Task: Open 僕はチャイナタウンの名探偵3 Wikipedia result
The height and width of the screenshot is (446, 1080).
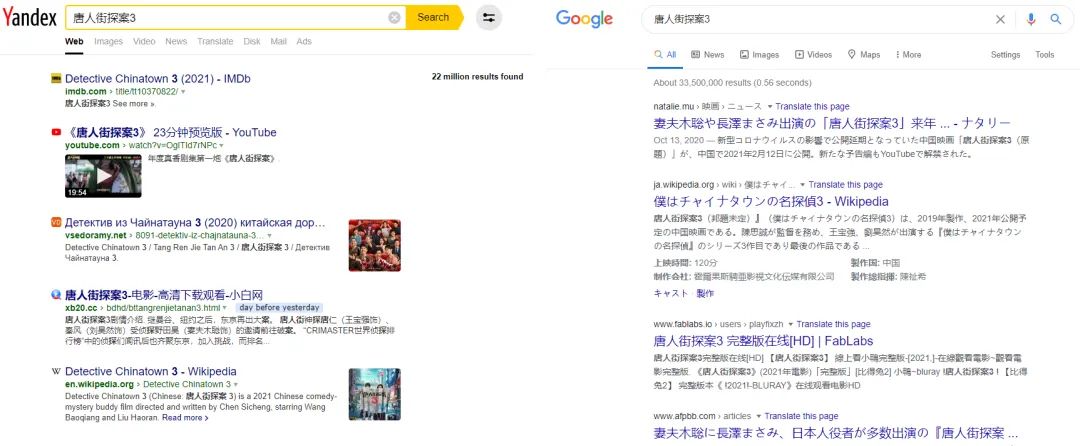Action: point(771,202)
